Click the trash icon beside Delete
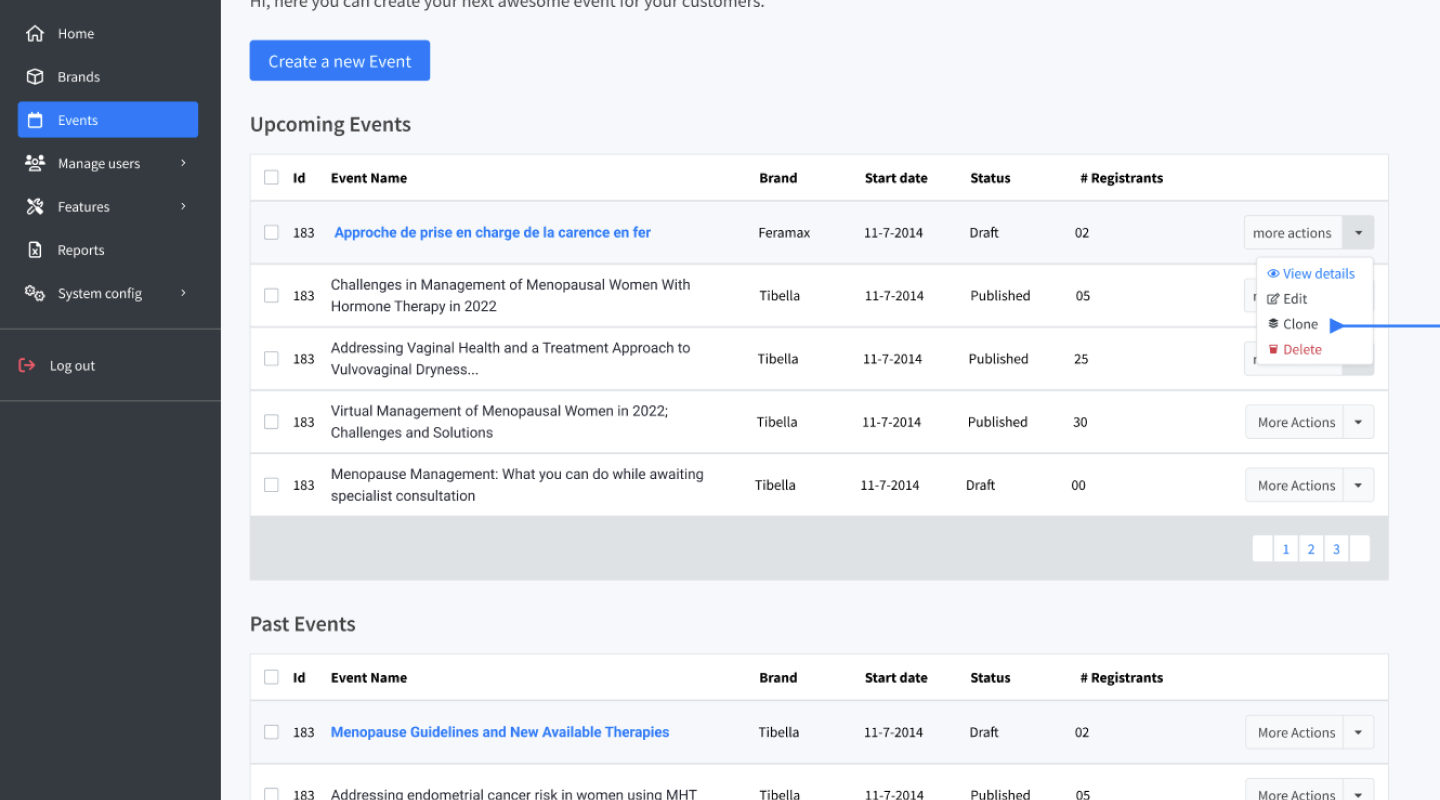Screen dimensions: 1440x800 (1273, 350)
